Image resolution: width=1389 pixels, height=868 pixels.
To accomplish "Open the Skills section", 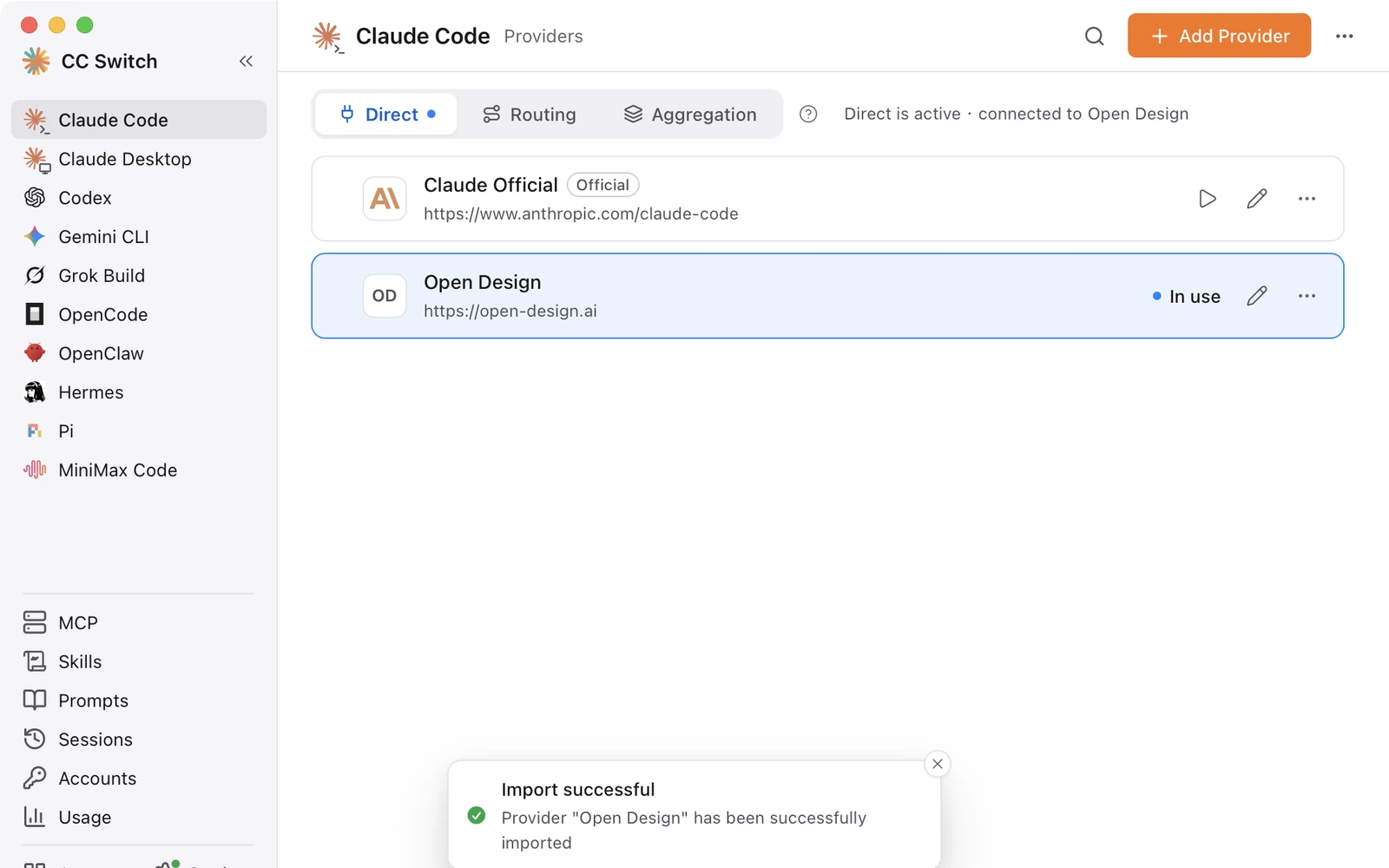I will tap(139, 661).
